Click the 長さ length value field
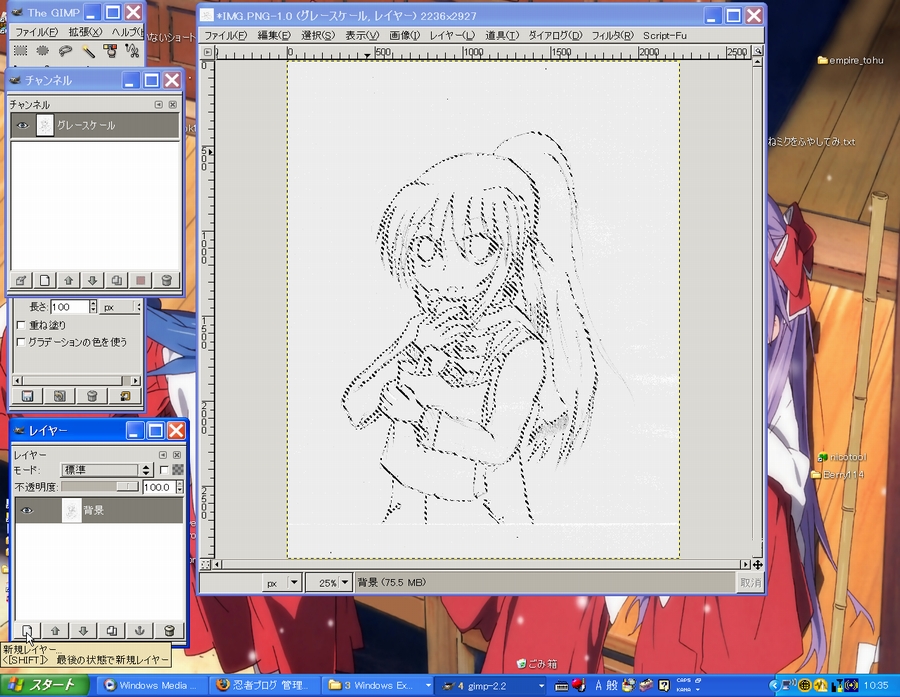 point(70,307)
